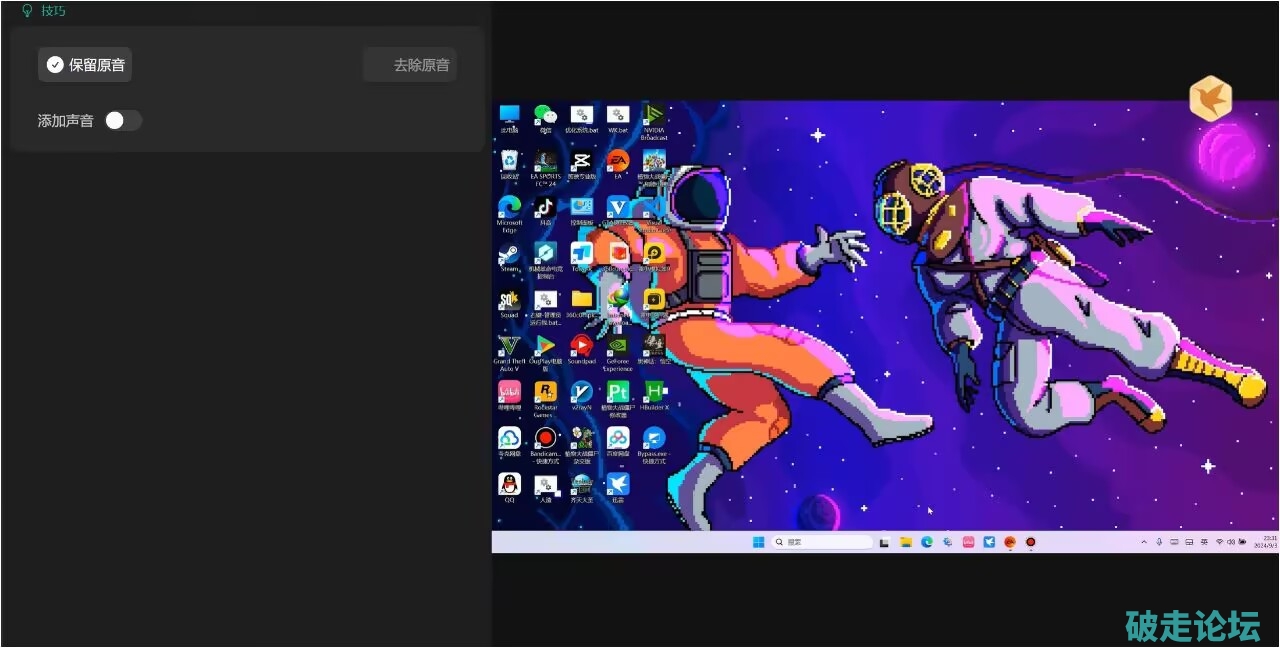Open the Windows Start menu button
This screenshot has height=648, width=1280.
point(758,542)
